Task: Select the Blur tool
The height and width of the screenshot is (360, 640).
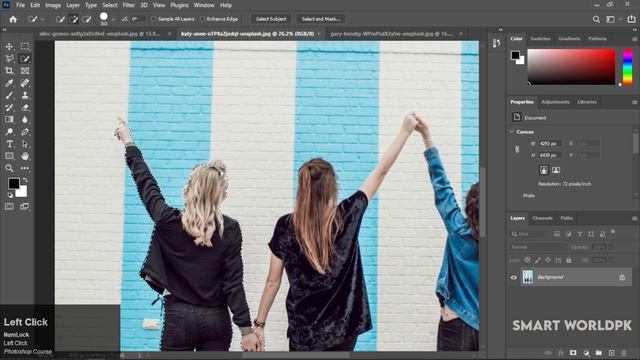Action: [x=25, y=120]
